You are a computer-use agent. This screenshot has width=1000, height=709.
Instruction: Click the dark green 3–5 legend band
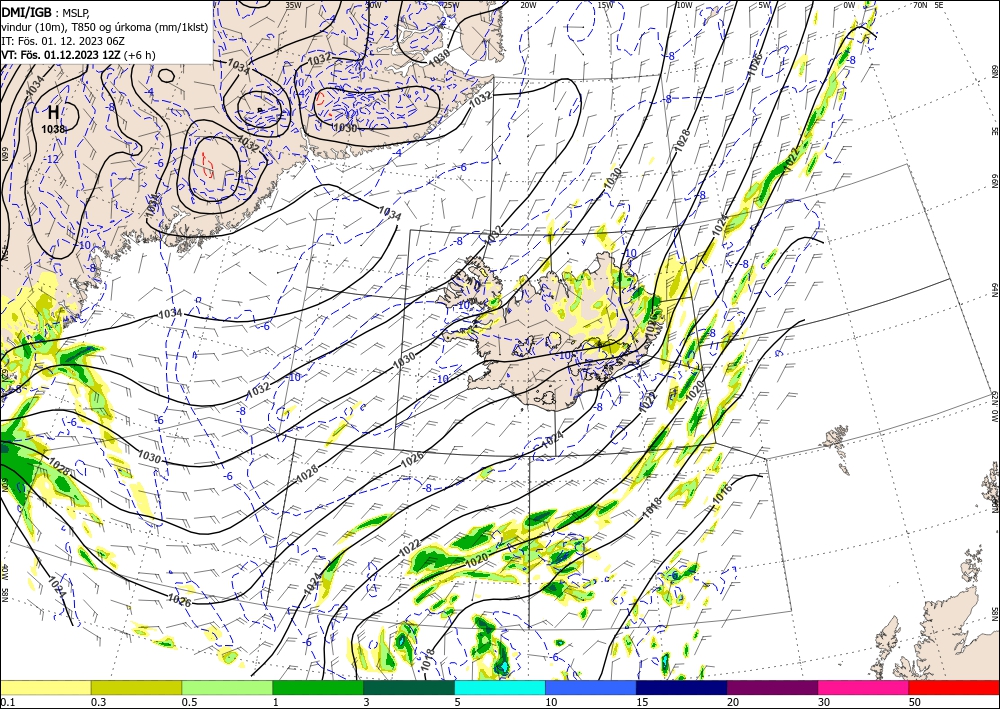point(409,687)
